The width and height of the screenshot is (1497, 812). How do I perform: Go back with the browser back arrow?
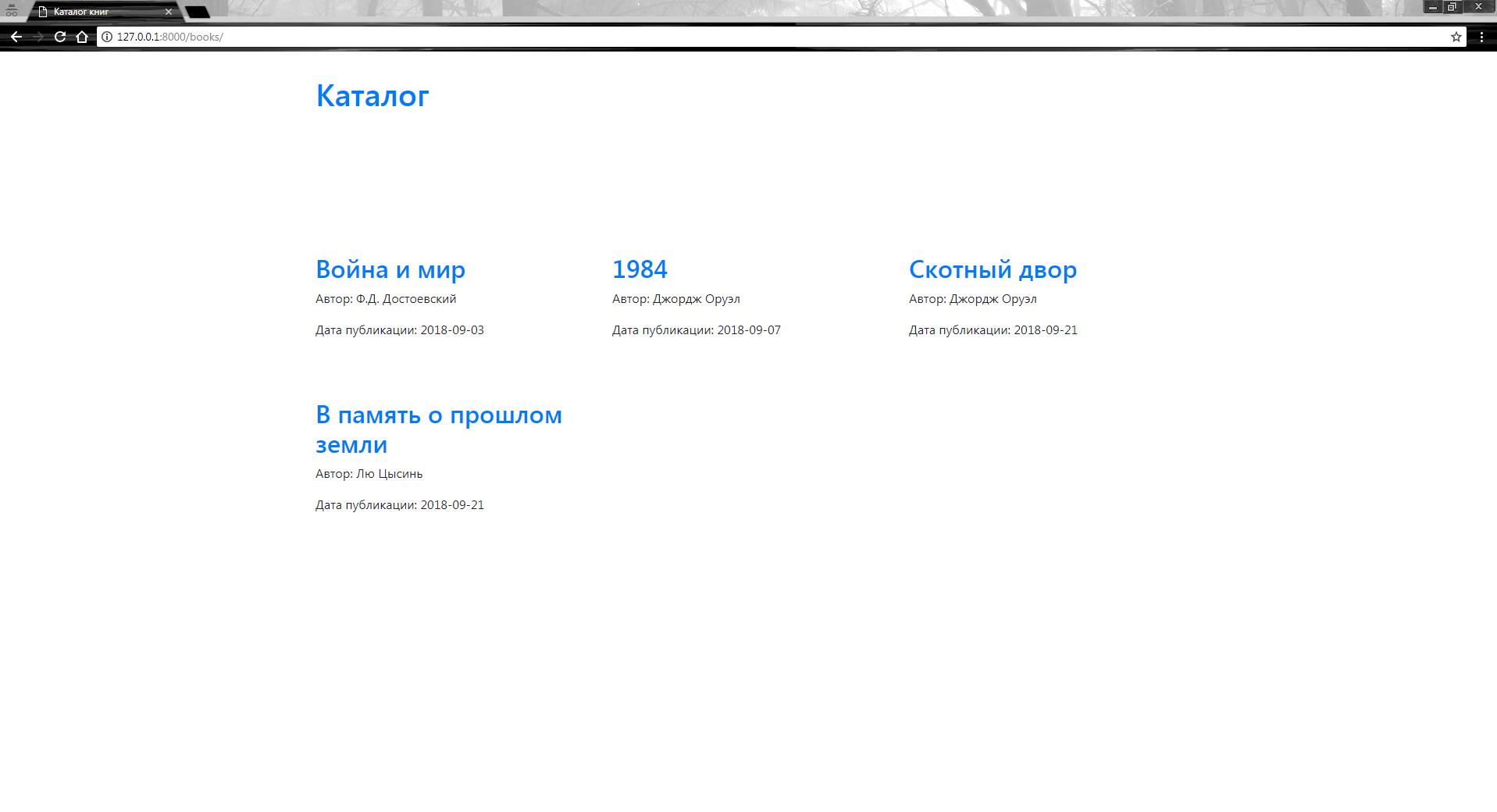(16, 37)
